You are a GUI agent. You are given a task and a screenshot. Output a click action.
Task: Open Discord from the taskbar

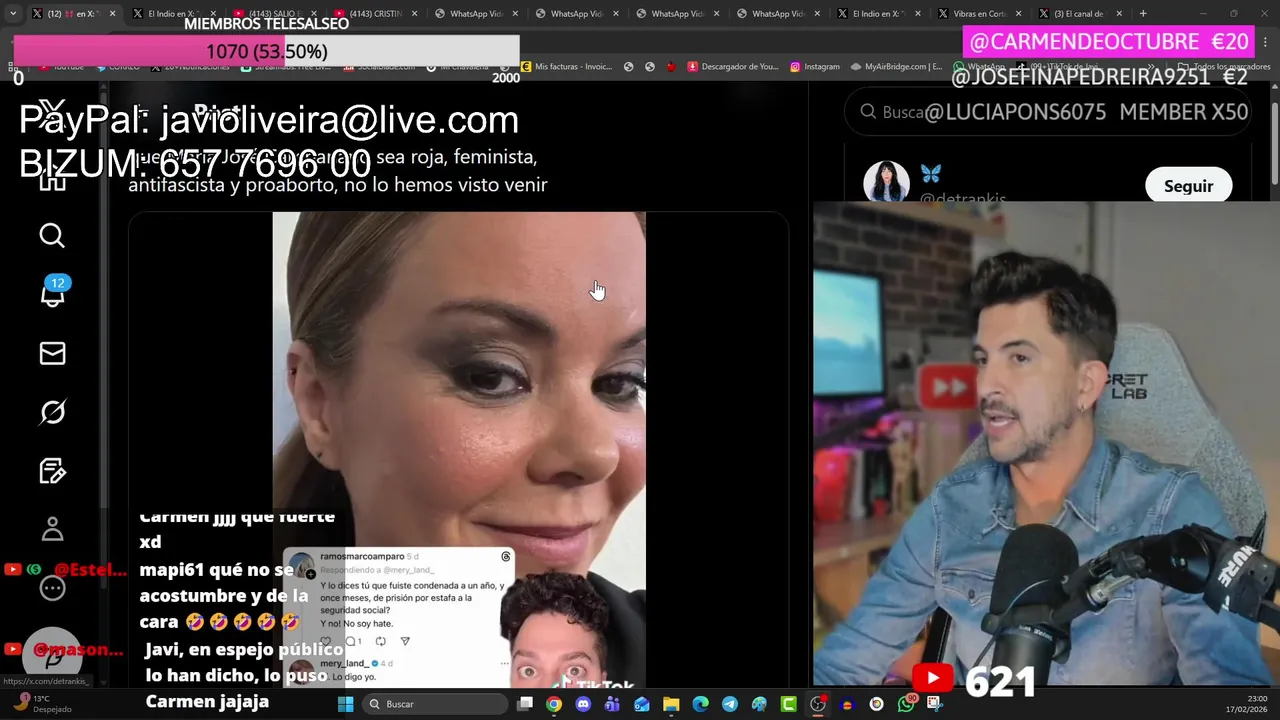(x=583, y=704)
